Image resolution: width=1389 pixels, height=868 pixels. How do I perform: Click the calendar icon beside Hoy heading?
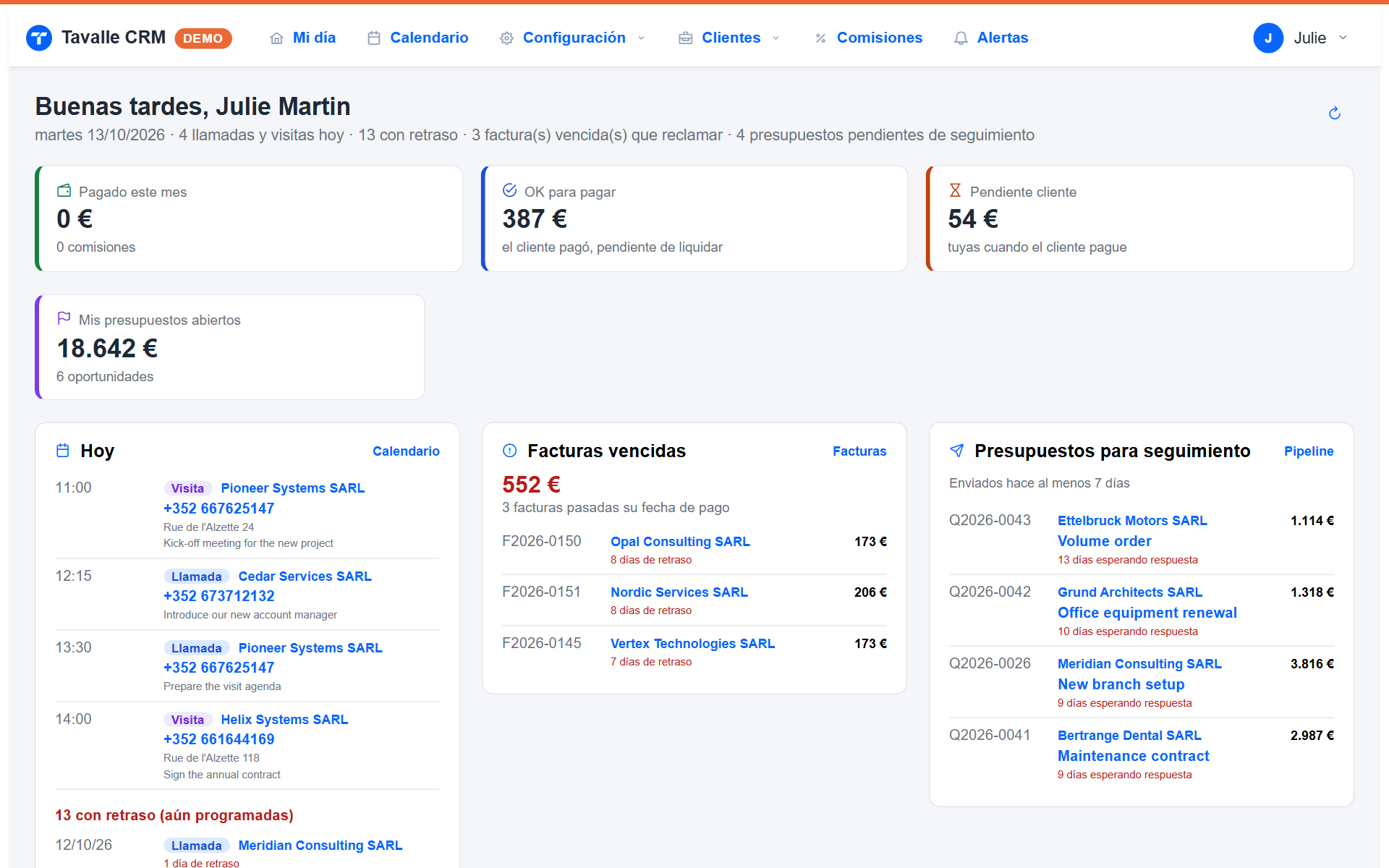click(x=63, y=451)
